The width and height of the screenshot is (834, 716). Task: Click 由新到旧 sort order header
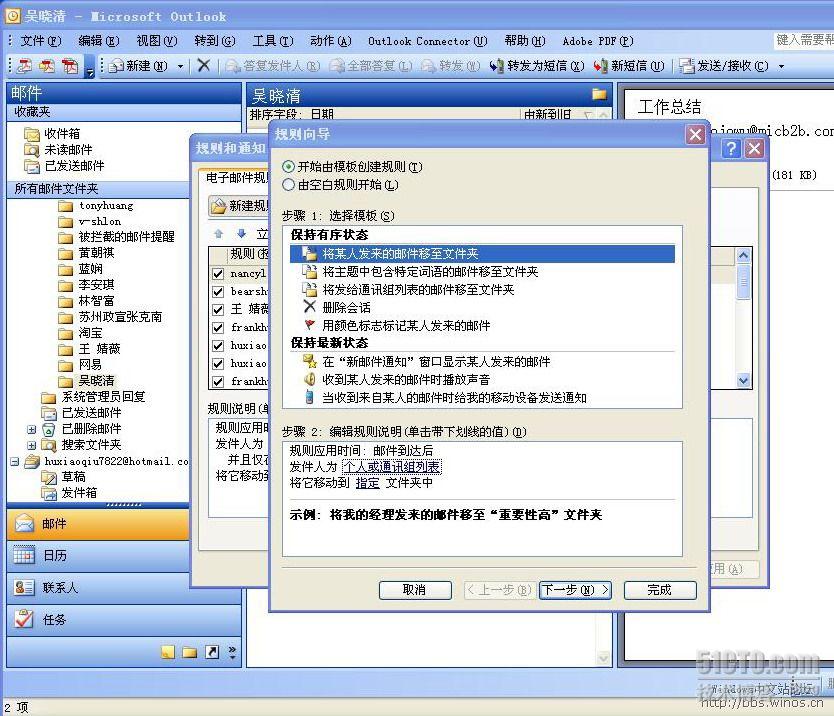(x=548, y=115)
